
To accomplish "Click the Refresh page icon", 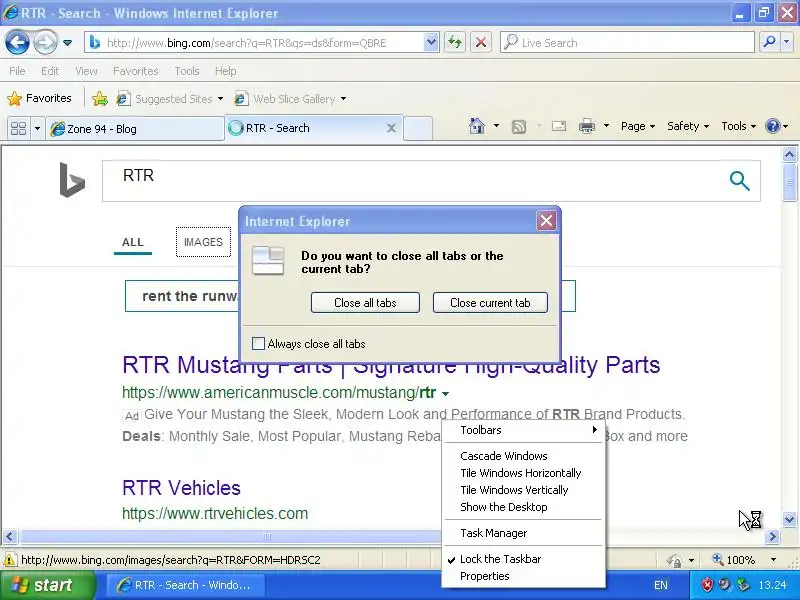I will (x=455, y=43).
